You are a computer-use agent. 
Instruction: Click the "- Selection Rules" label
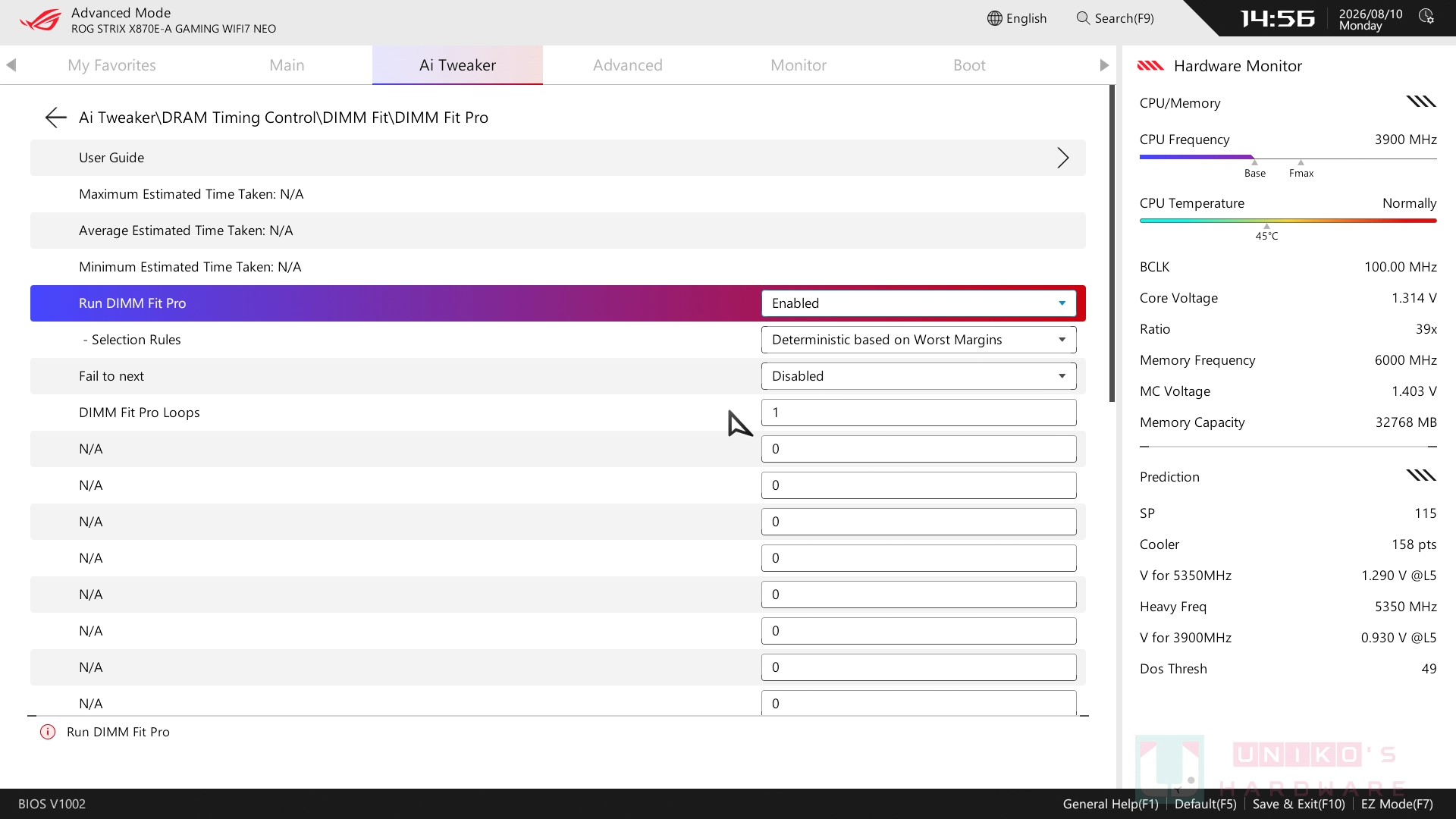pos(132,340)
